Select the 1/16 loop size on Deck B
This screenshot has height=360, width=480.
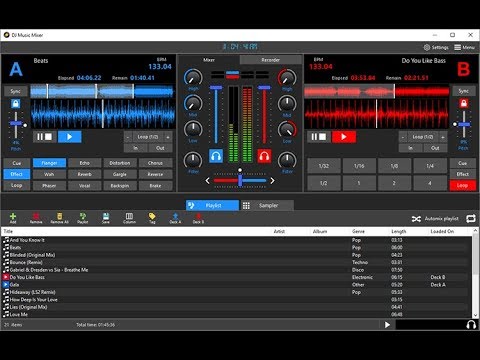(x=359, y=166)
